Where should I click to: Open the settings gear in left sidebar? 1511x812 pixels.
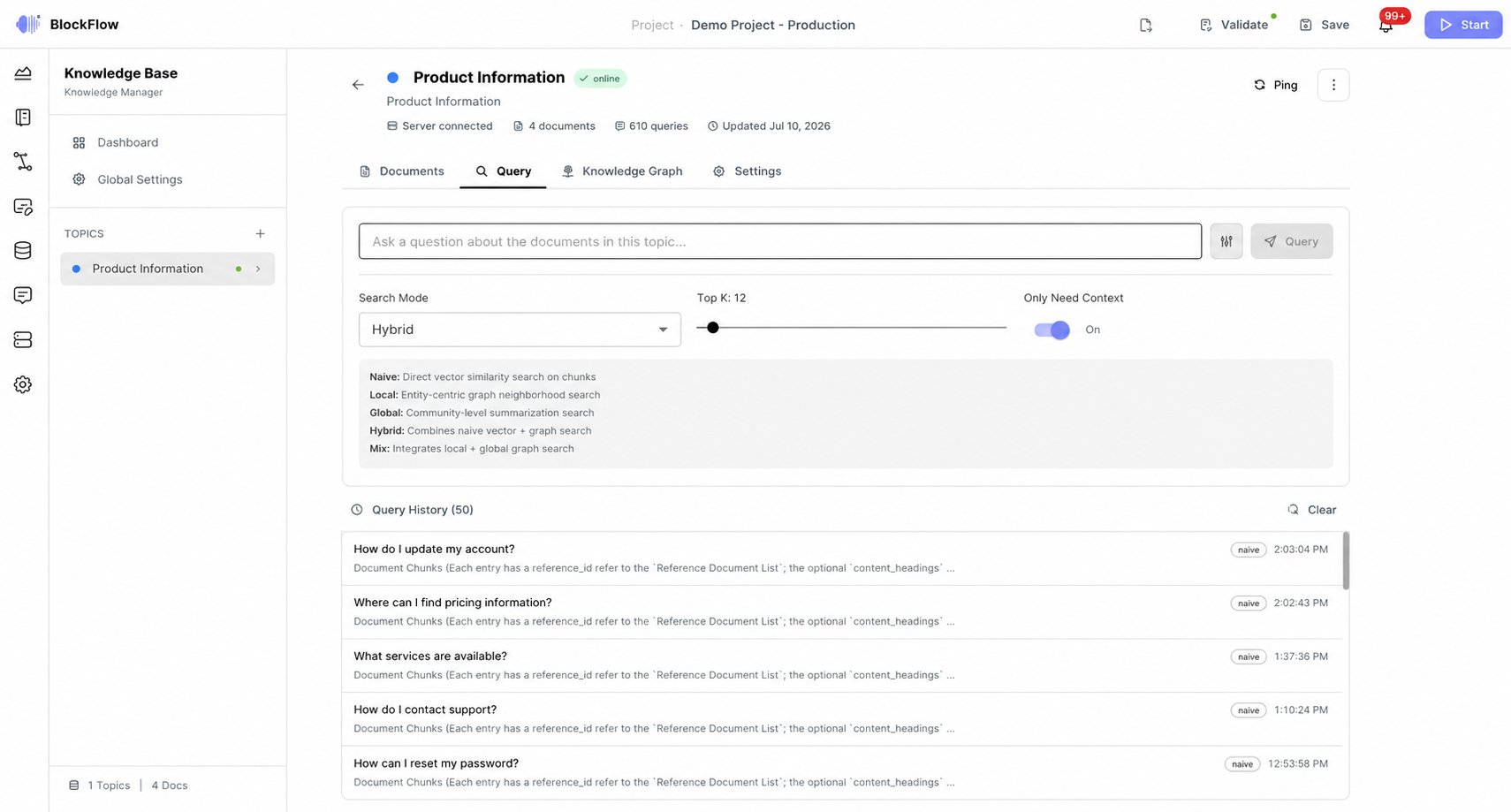point(23,384)
